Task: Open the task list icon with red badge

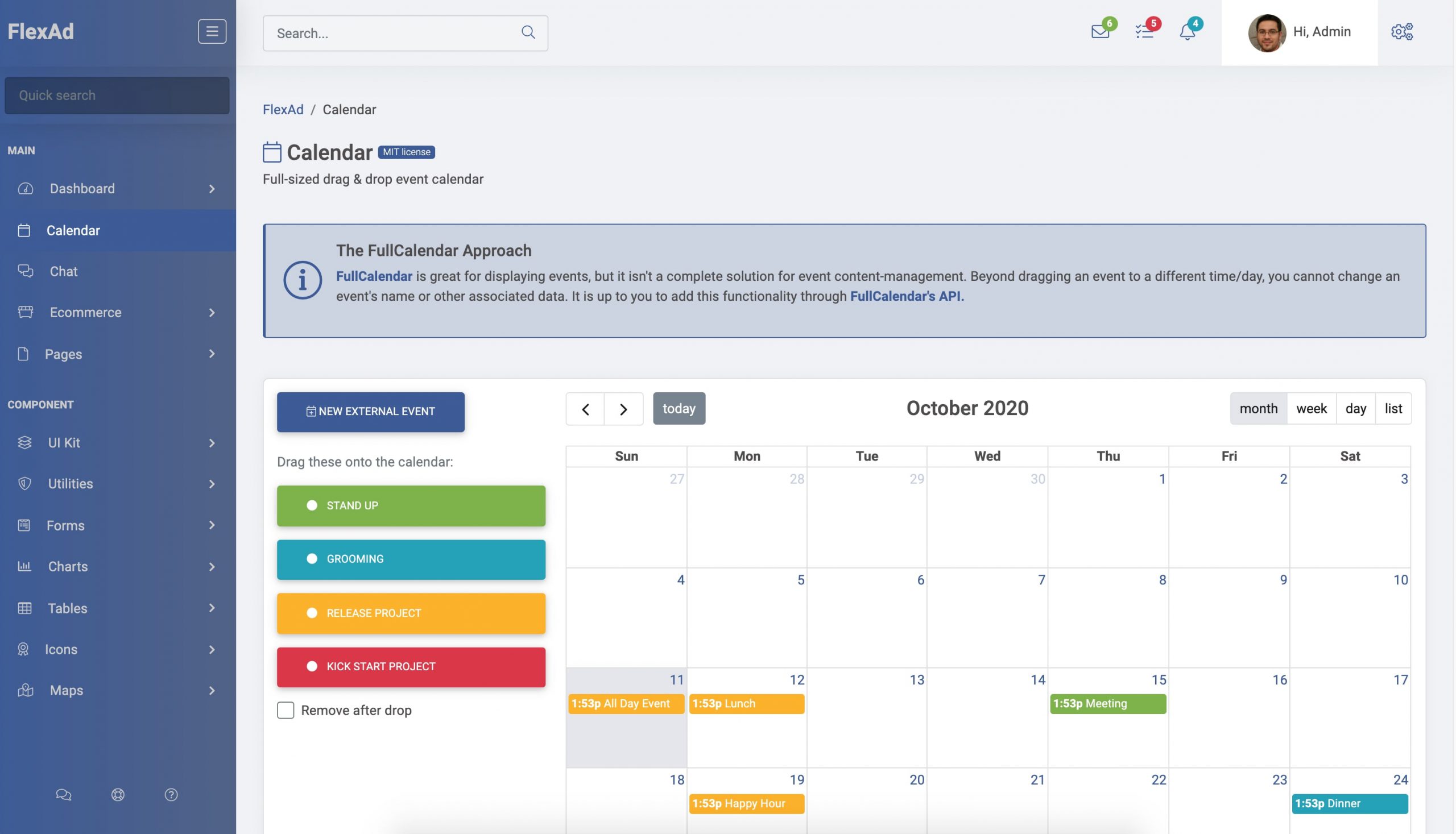Action: pos(1144,31)
